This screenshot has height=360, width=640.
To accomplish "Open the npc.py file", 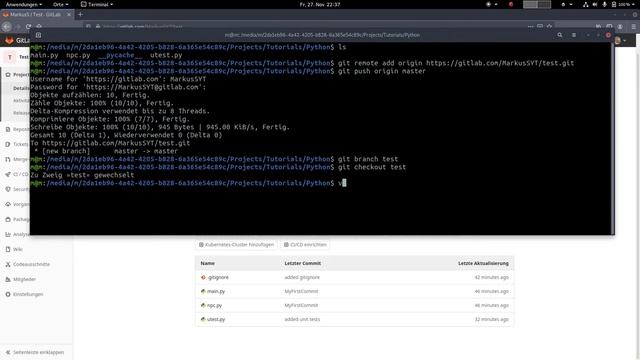I will (214, 305).
